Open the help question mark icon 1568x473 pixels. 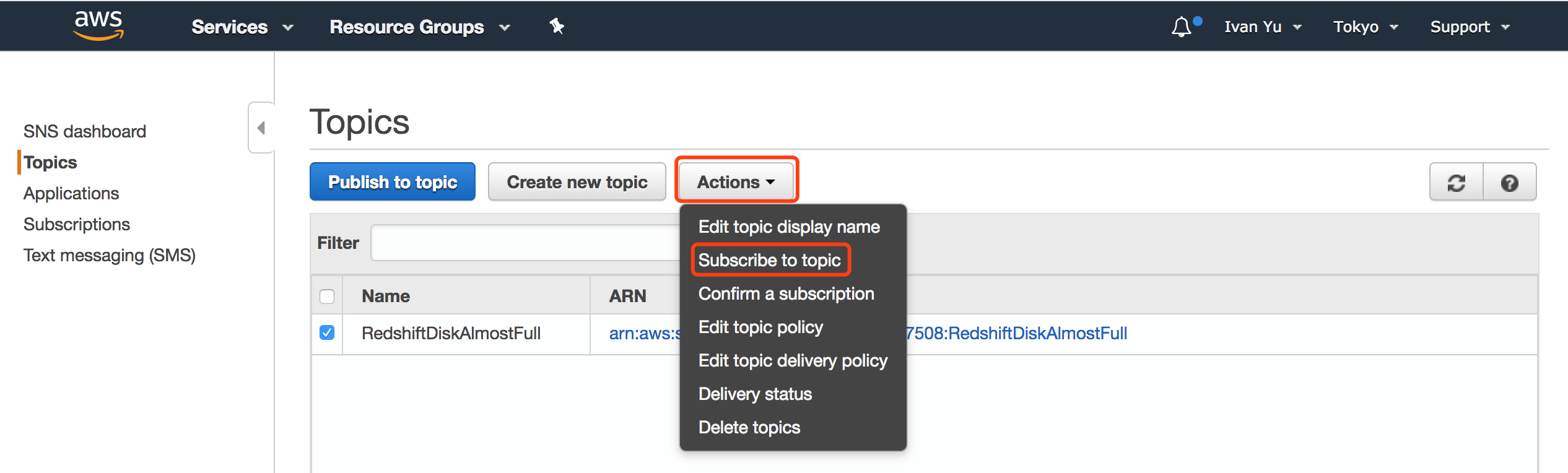[1509, 183]
